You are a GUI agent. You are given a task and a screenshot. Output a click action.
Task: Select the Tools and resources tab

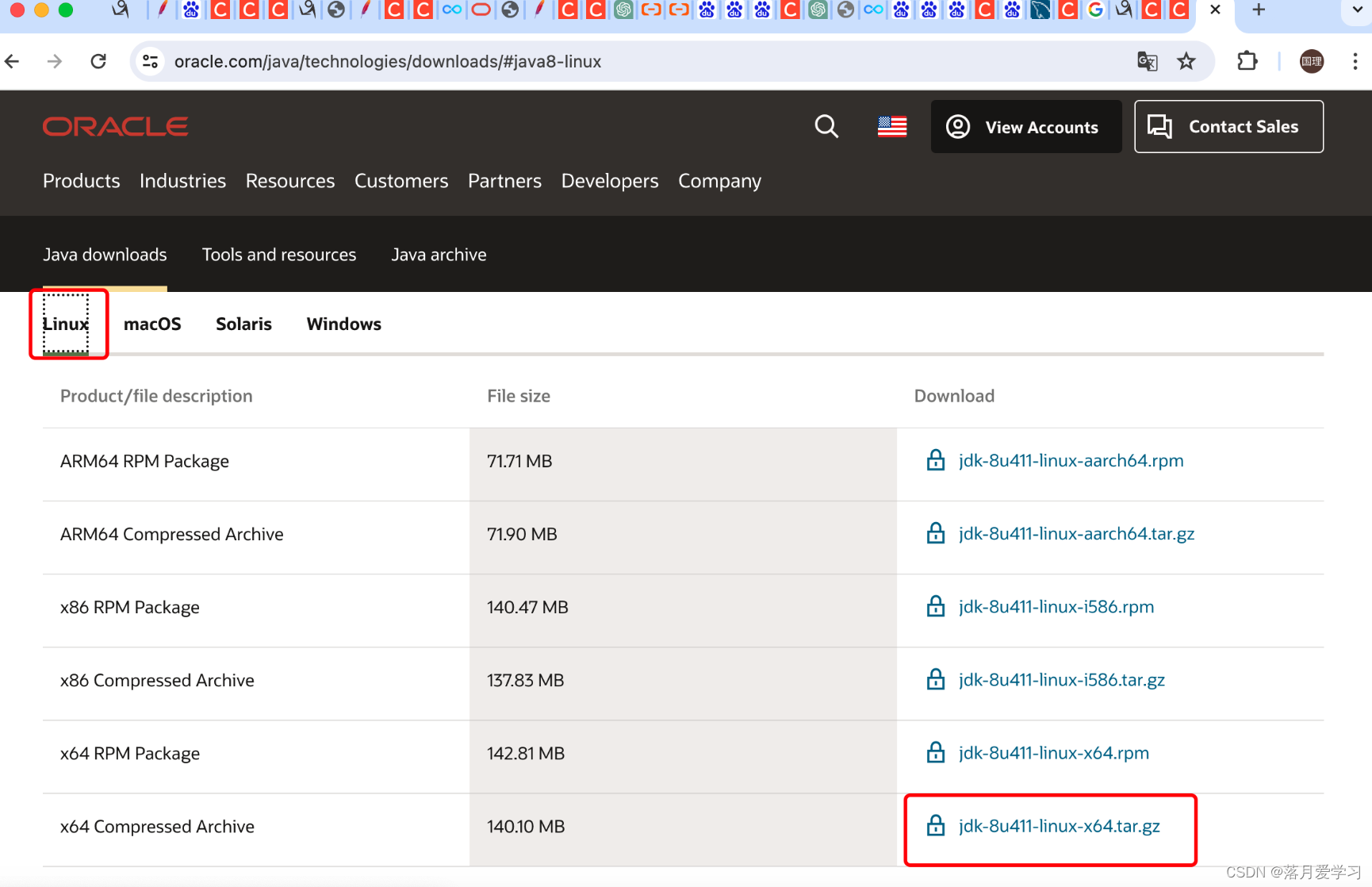tap(279, 255)
